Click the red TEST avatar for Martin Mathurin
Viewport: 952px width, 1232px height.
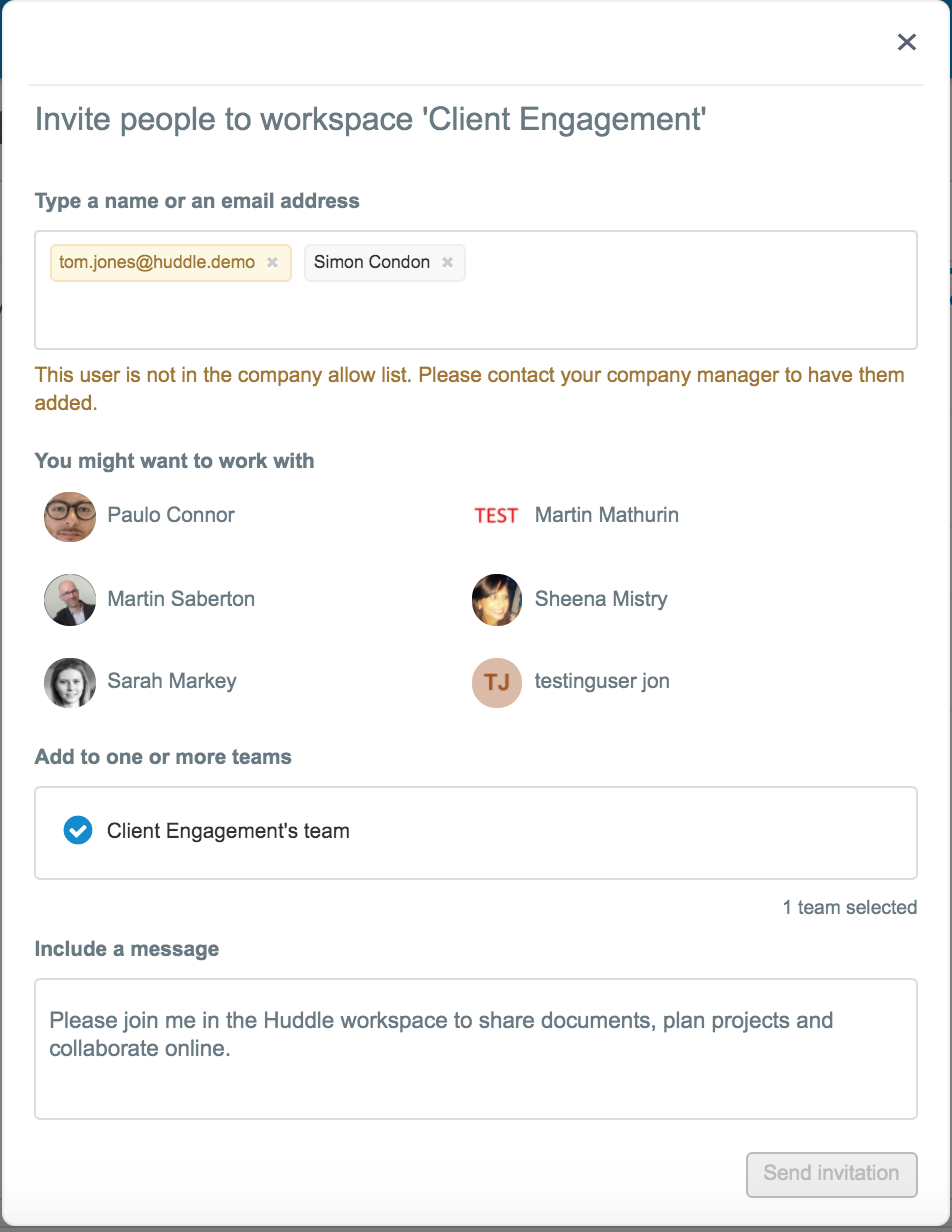[x=497, y=516]
